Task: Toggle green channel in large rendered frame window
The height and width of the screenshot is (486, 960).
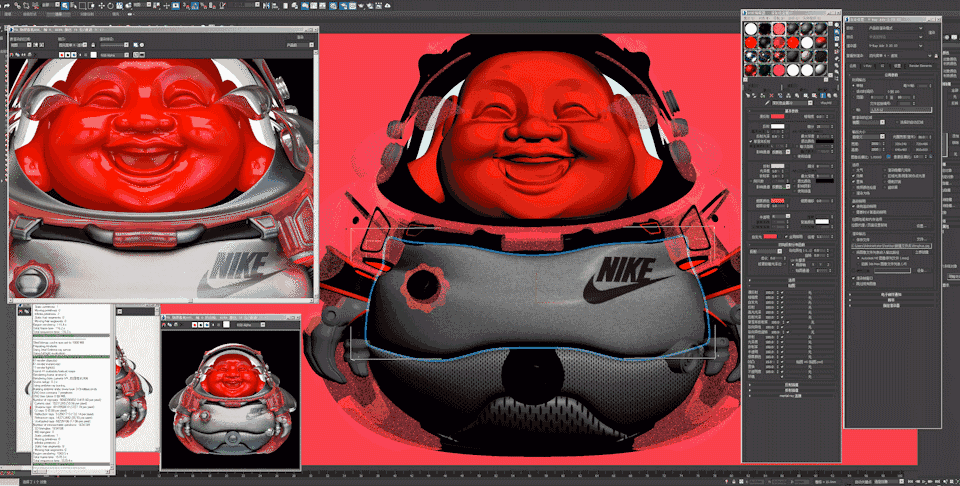Action: click(68, 54)
